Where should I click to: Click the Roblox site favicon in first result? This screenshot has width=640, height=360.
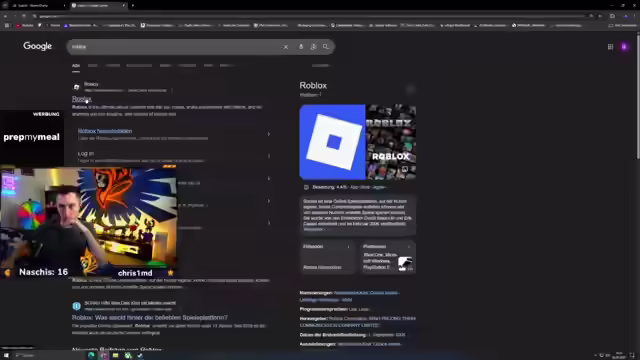[76, 87]
